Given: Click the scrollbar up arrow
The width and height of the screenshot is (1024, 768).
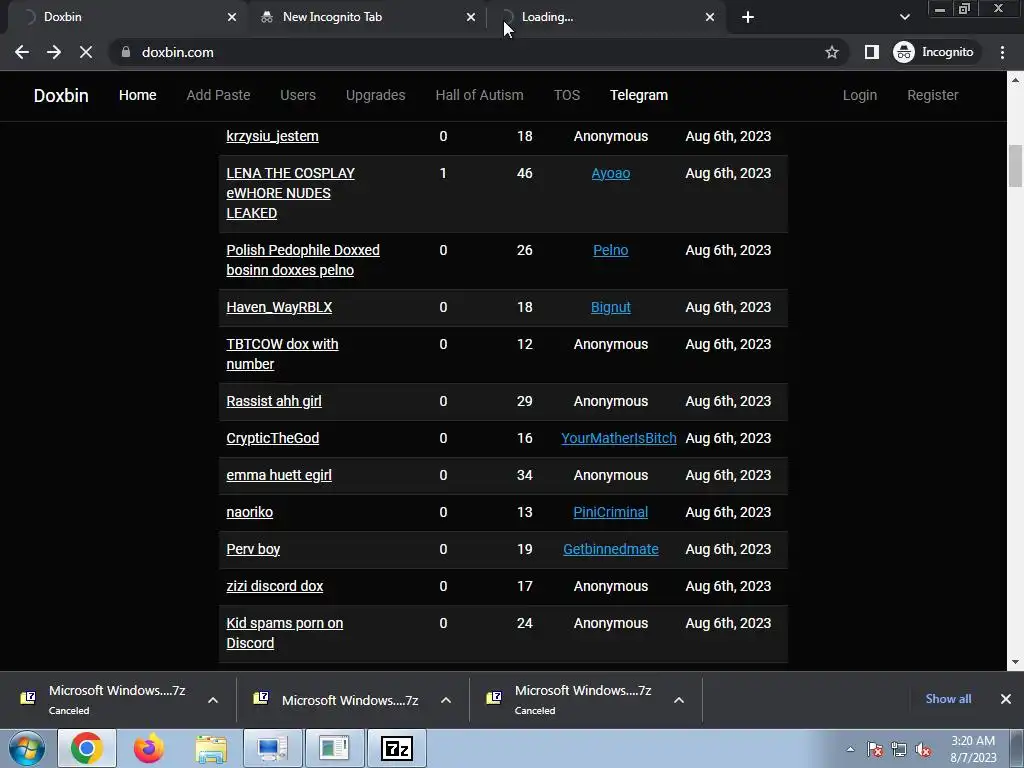Looking at the screenshot, I should [x=1015, y=80].
